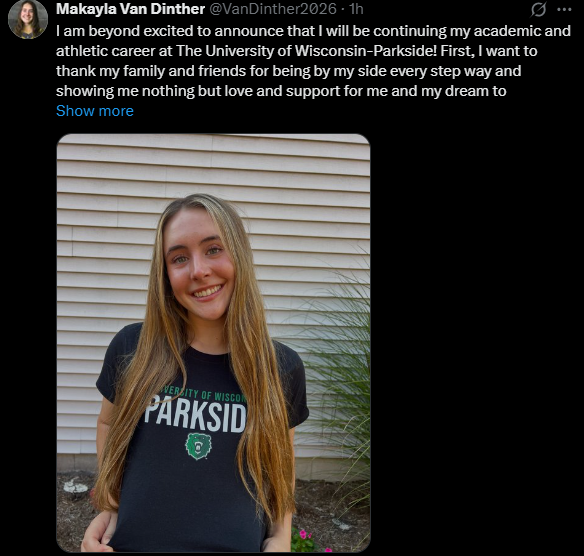Click the "I am beyond excited" opening line
Viewport: 584px width, 556px height.
click(313, 31)
